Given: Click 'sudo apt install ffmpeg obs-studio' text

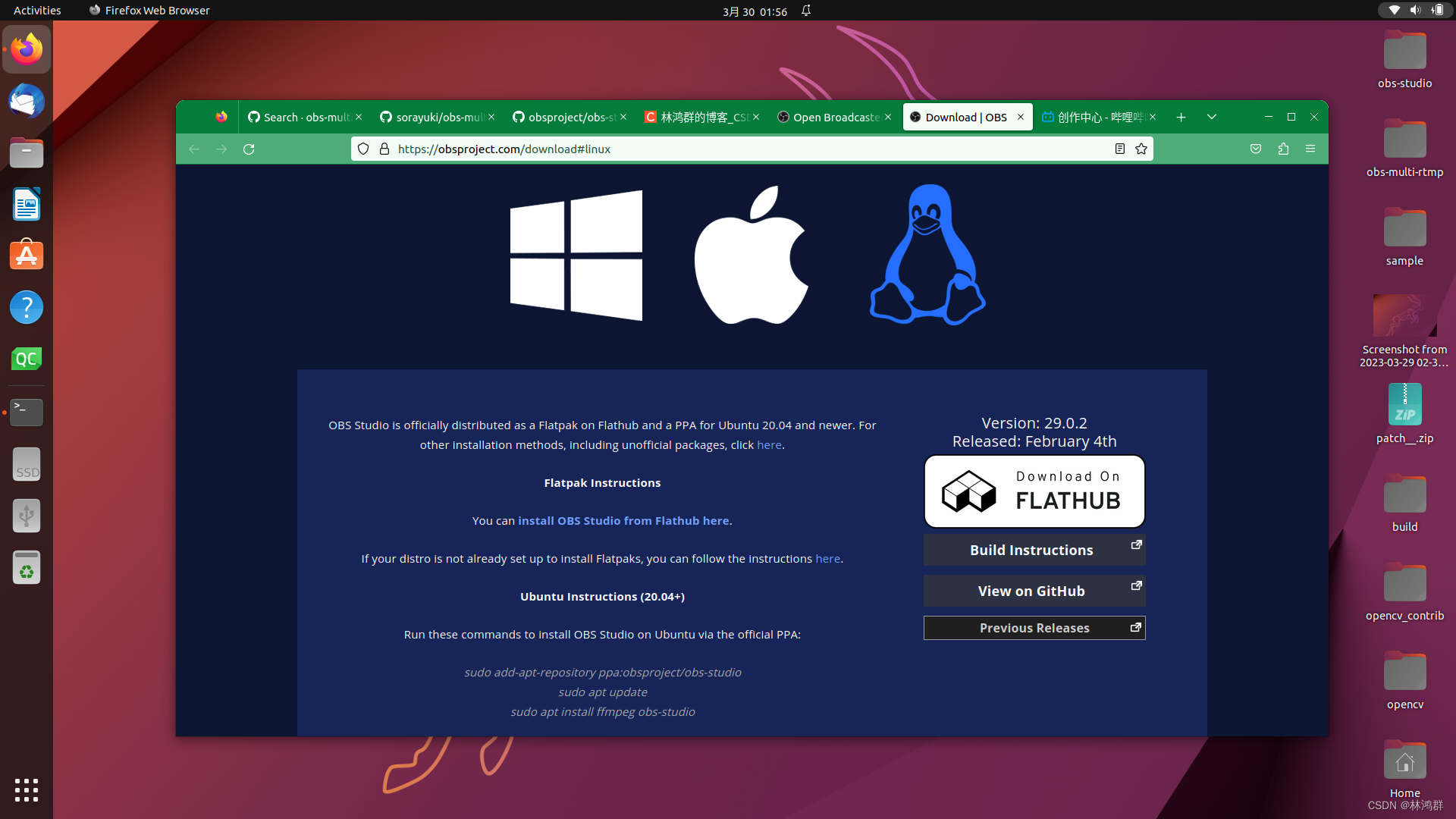Looking at the screenshot, I should pos(602,711).
